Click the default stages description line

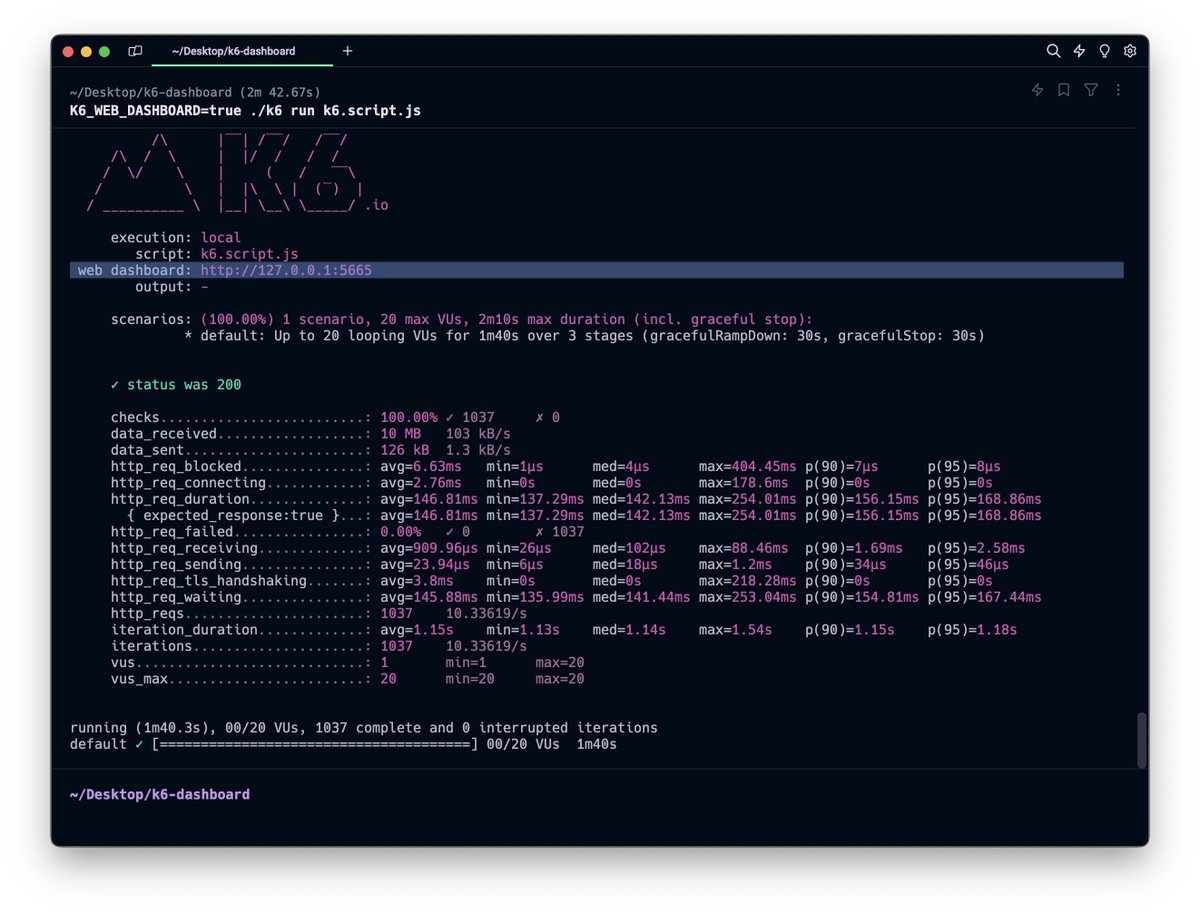point(585,336)
